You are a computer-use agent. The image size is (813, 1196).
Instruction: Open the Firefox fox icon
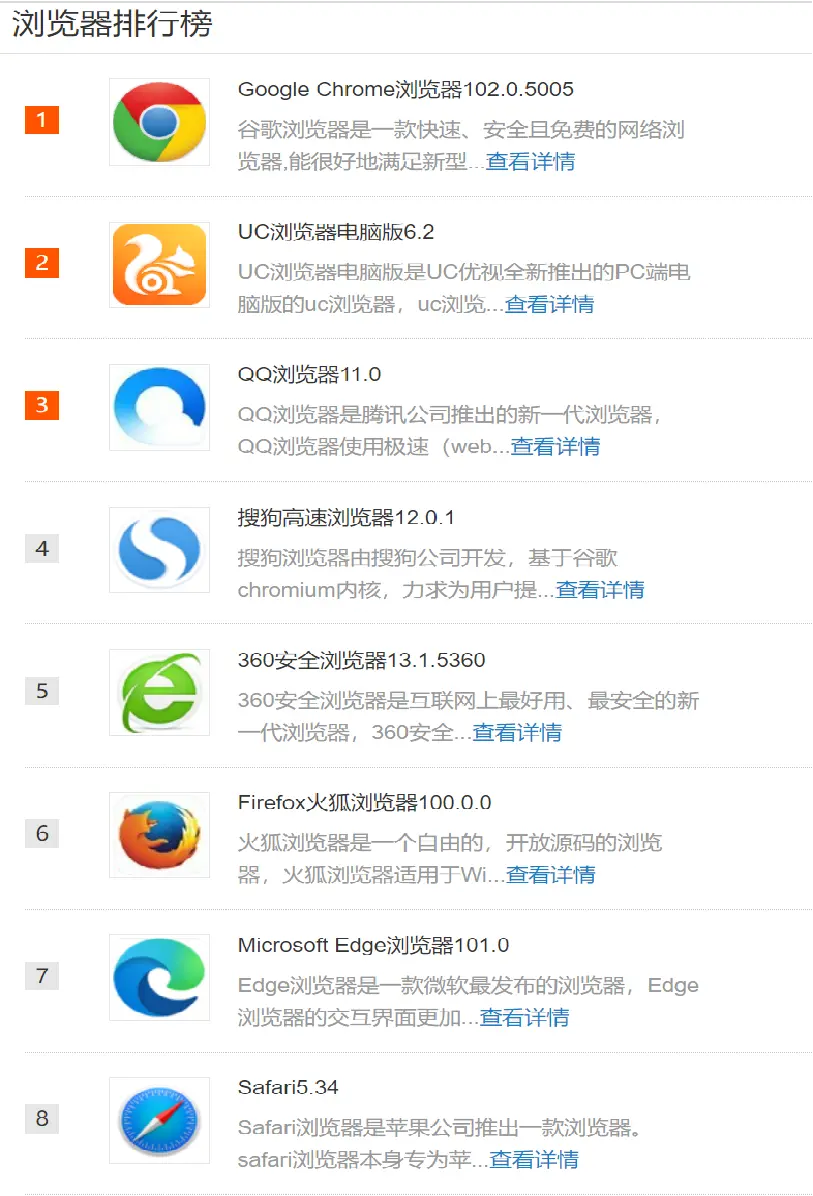pyautogui.click(x=159, y=835)
